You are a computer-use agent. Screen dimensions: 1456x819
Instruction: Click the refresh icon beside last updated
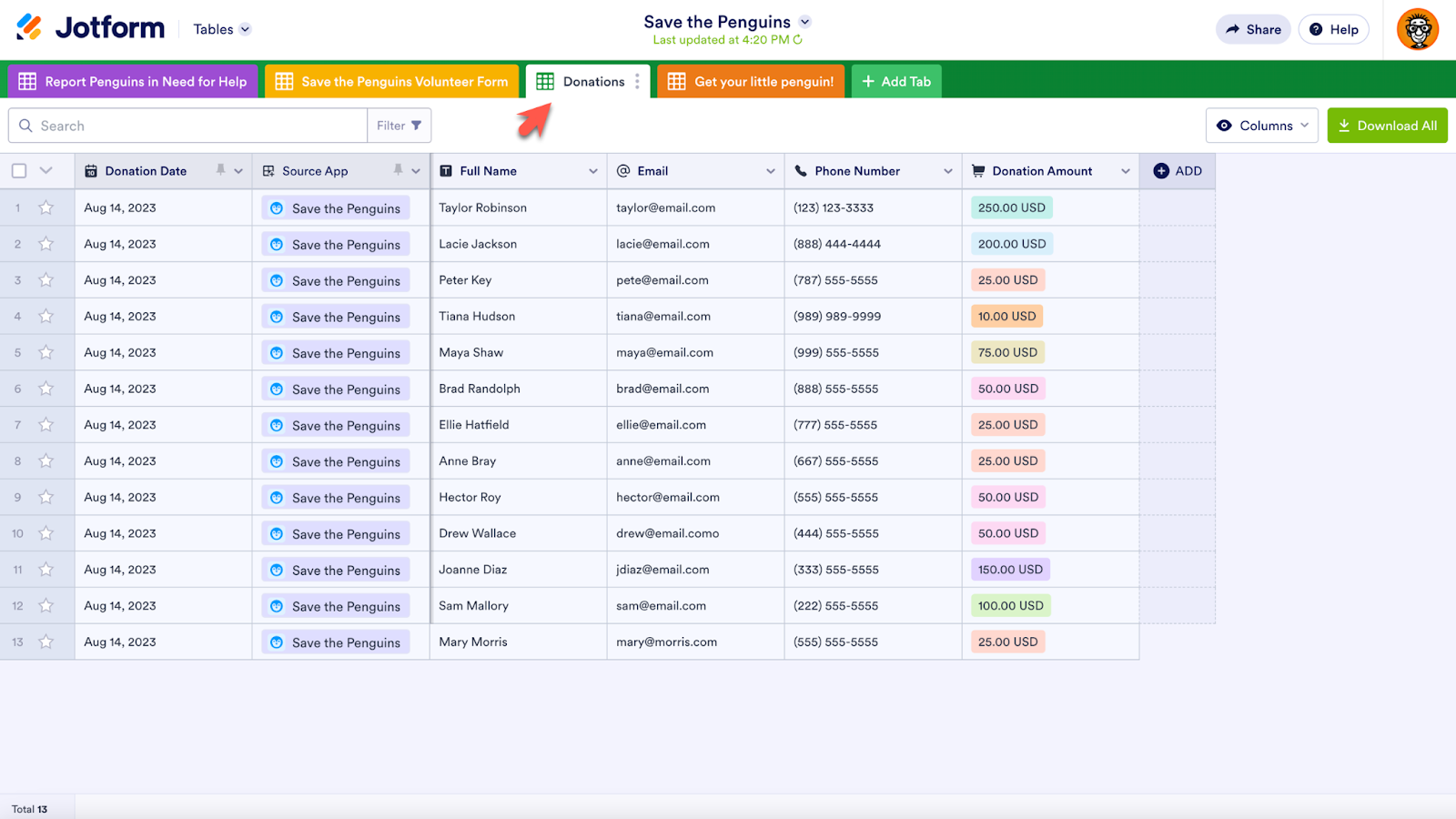pos(798,40)
